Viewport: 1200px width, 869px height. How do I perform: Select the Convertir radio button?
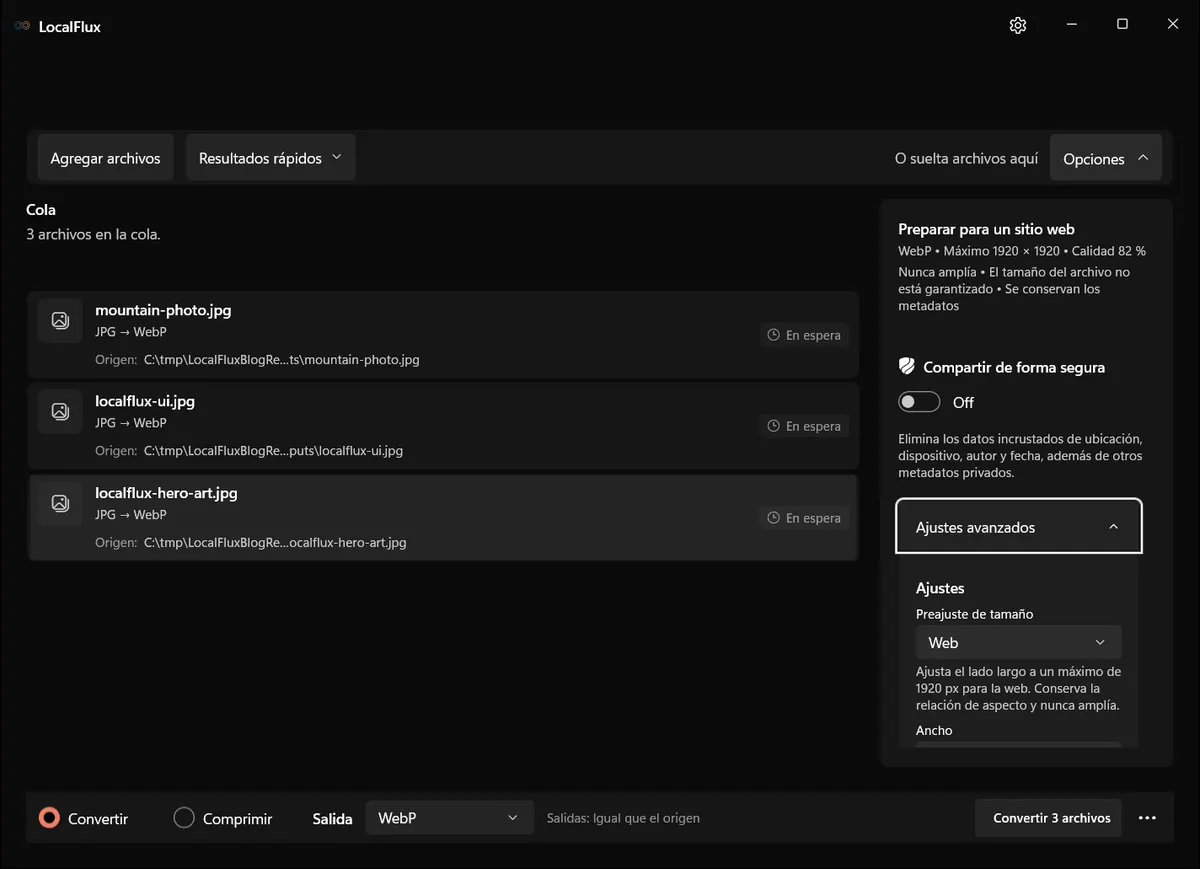(x=49, y=818)
